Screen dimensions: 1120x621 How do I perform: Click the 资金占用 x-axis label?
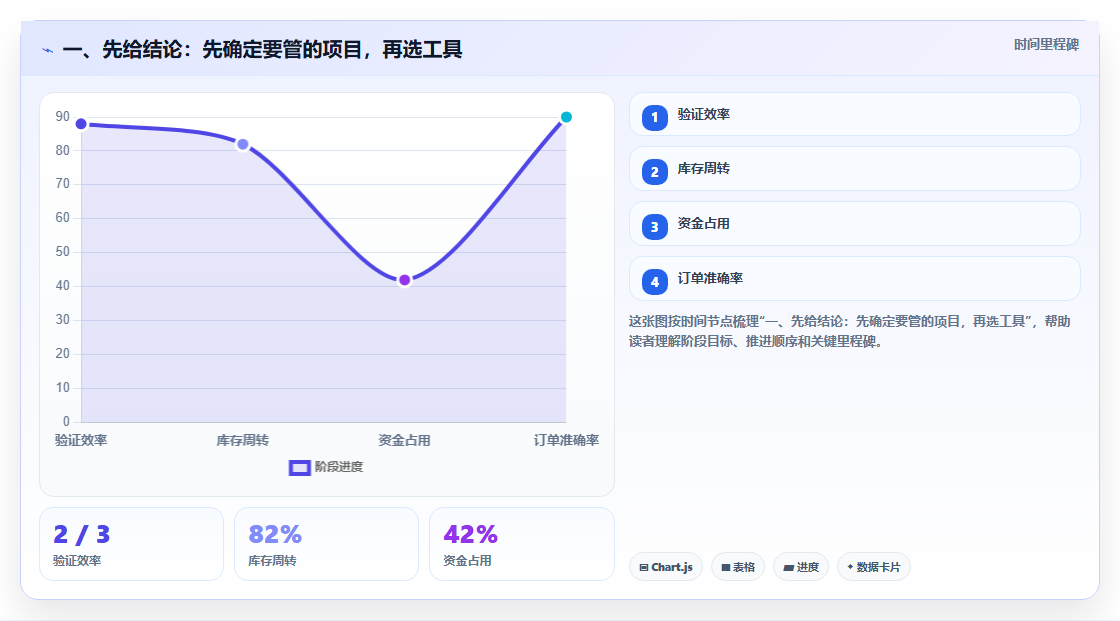(404, 440)
